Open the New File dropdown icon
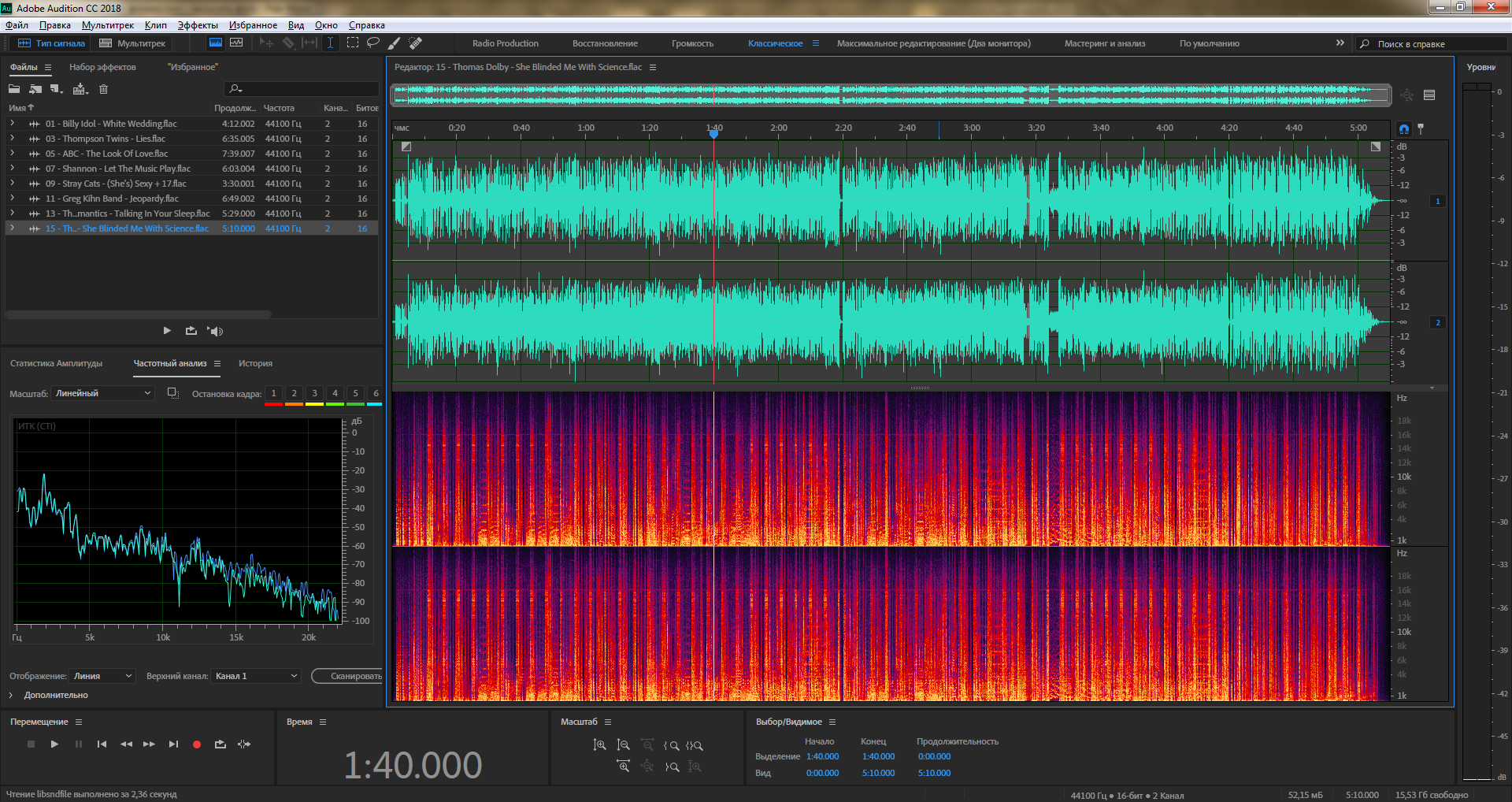The height and width of the screenshot is (802, 1512). click(x=57, y=89)
